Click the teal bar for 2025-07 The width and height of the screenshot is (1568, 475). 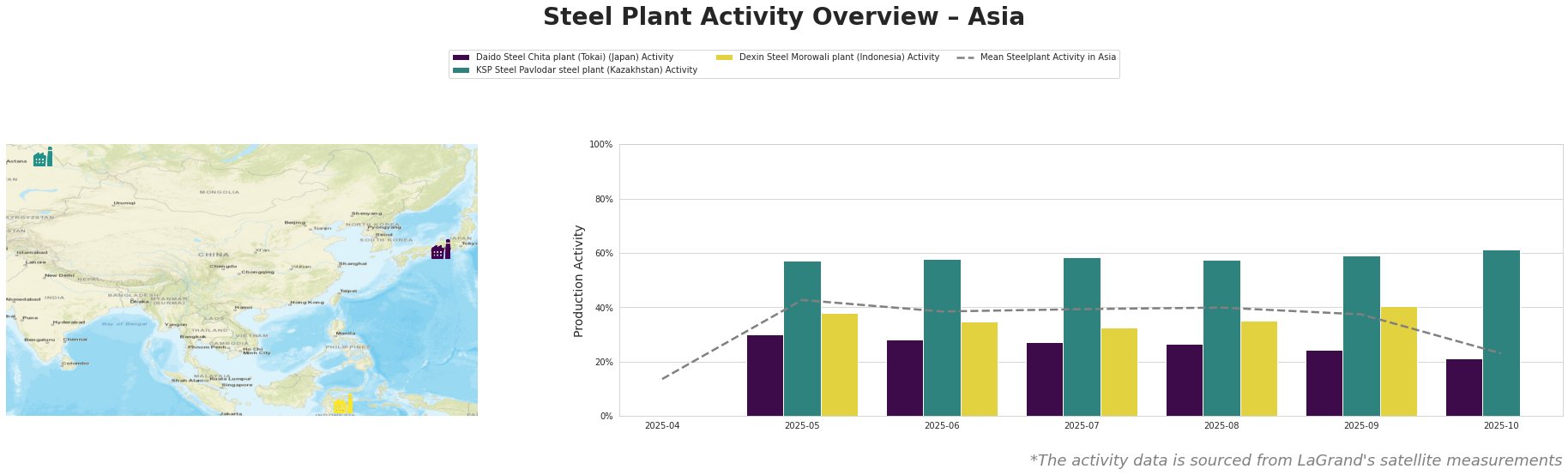tap(1082, 337)
